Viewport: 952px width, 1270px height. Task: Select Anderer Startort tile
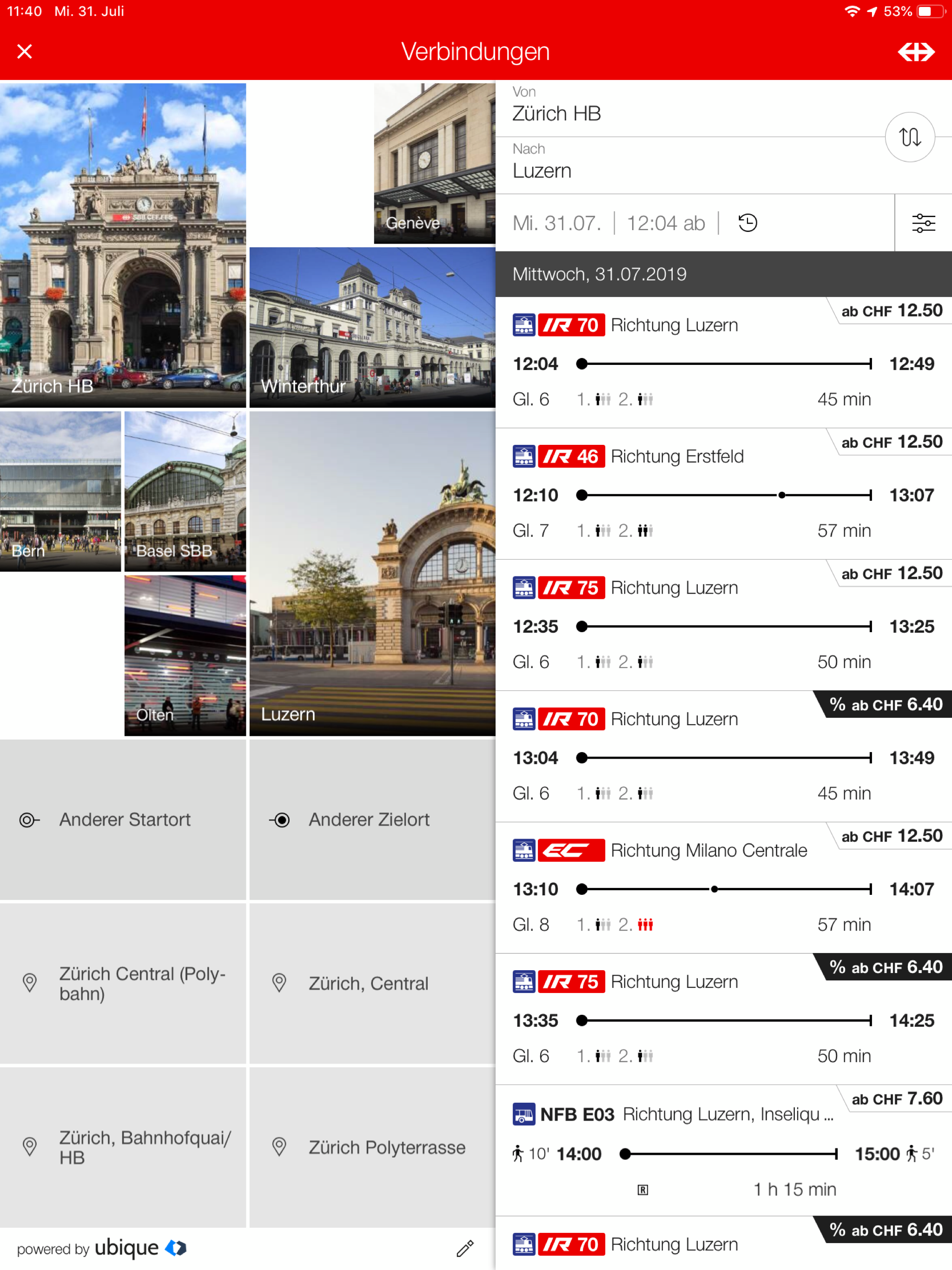pos(123,819)
